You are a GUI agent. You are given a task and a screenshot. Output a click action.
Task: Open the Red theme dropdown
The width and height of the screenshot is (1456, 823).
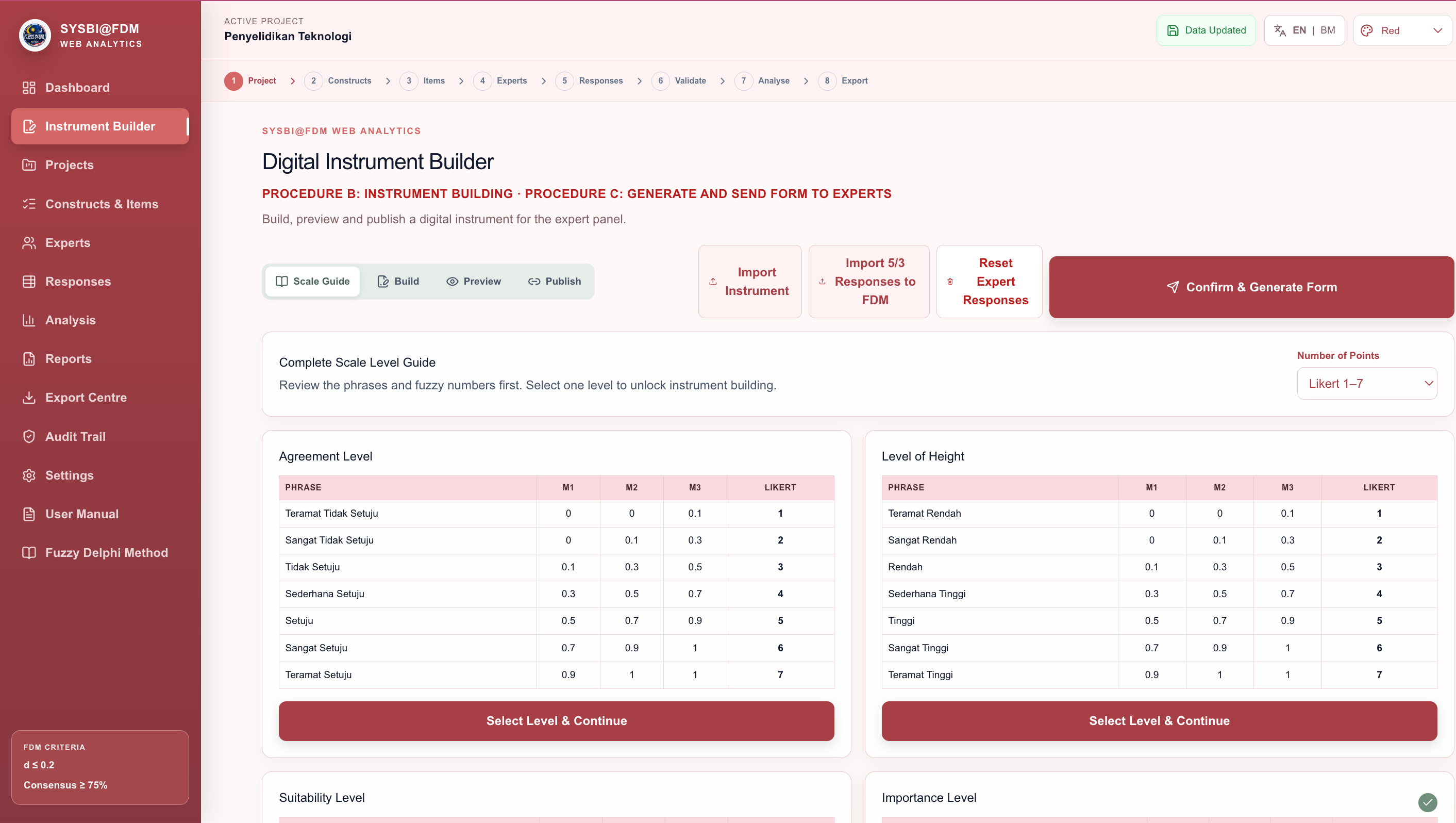tap(1402, 30)
